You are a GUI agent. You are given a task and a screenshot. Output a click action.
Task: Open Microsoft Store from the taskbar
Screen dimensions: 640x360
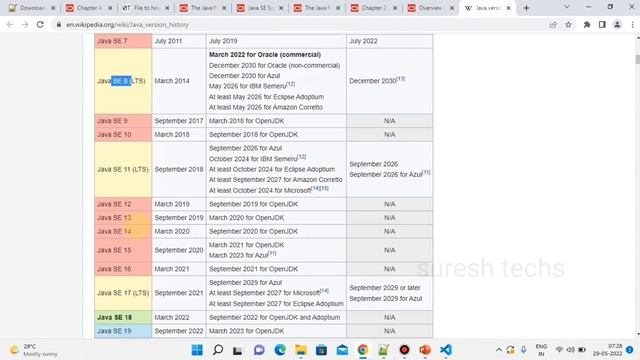pos(322,350)
